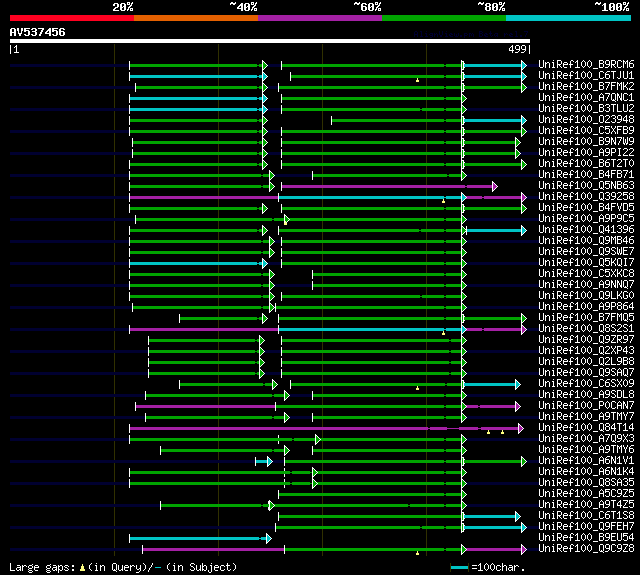Open the UniRef100_Q84T14 hit
The width and height of the screenshot is (640, 575).
pyautogui.click(x=586, y=428)
